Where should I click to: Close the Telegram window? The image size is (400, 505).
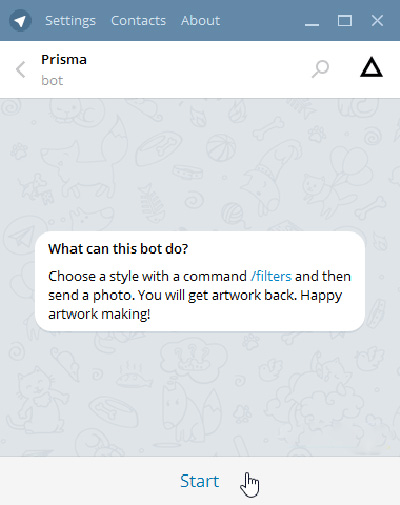[x=377, y=21]
